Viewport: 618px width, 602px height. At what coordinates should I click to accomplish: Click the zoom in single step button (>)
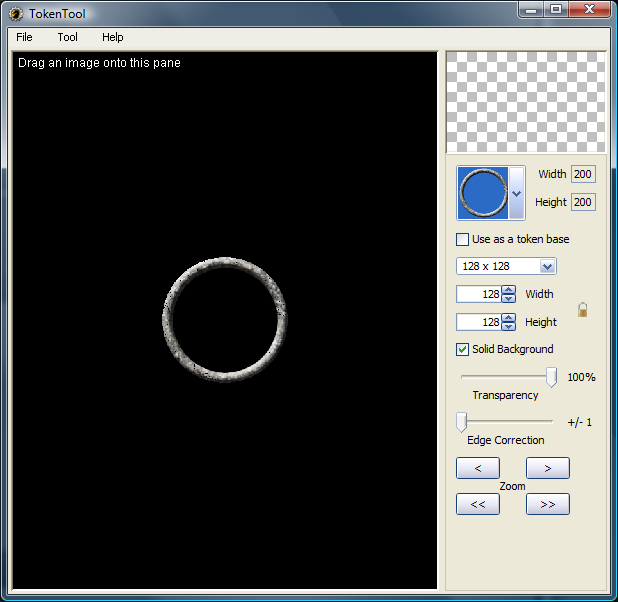(547, 468)
